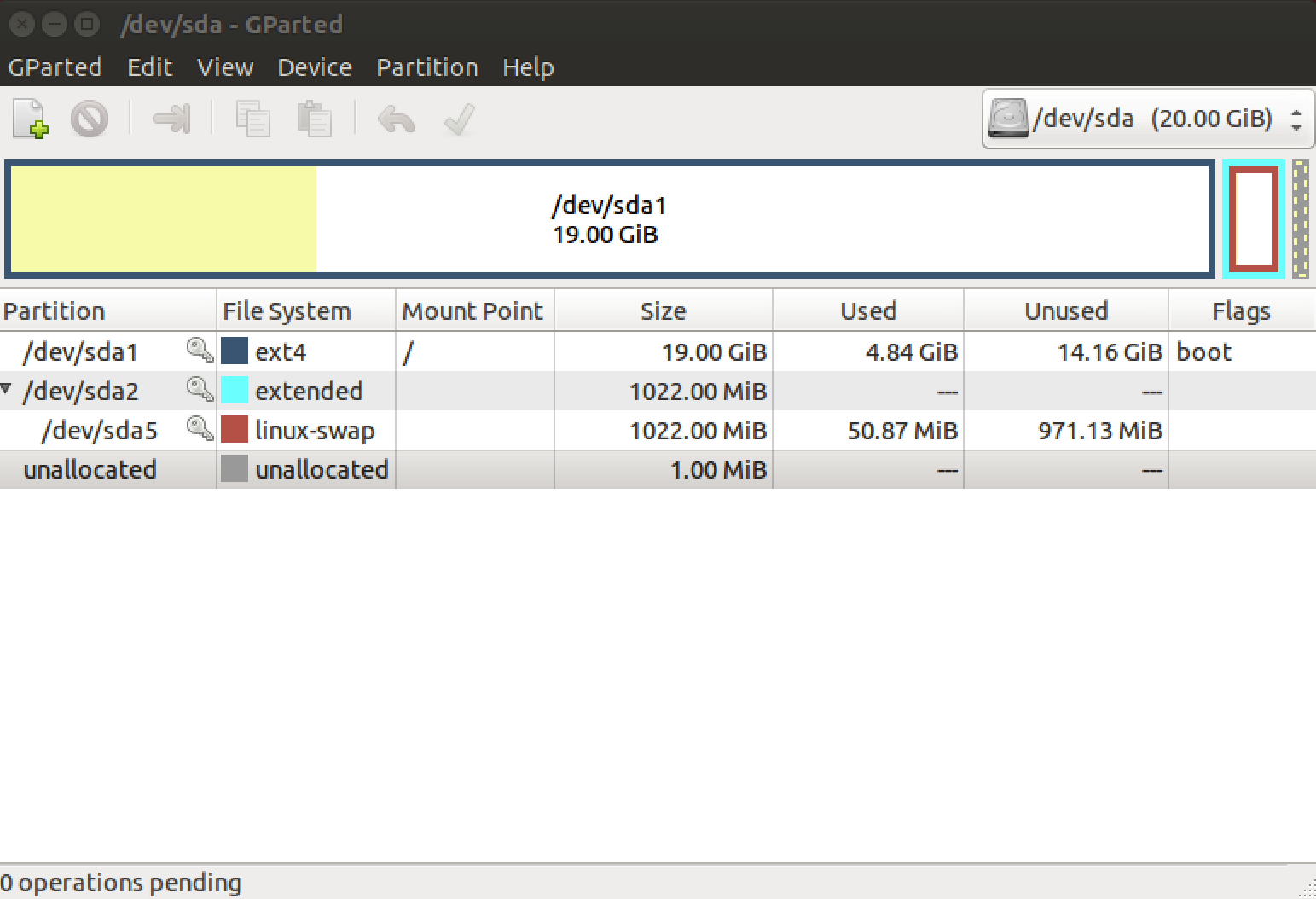Click the key icon beside /dev/sda1
This screenshot has height=899, width=1316.
[x=200, y=351]
